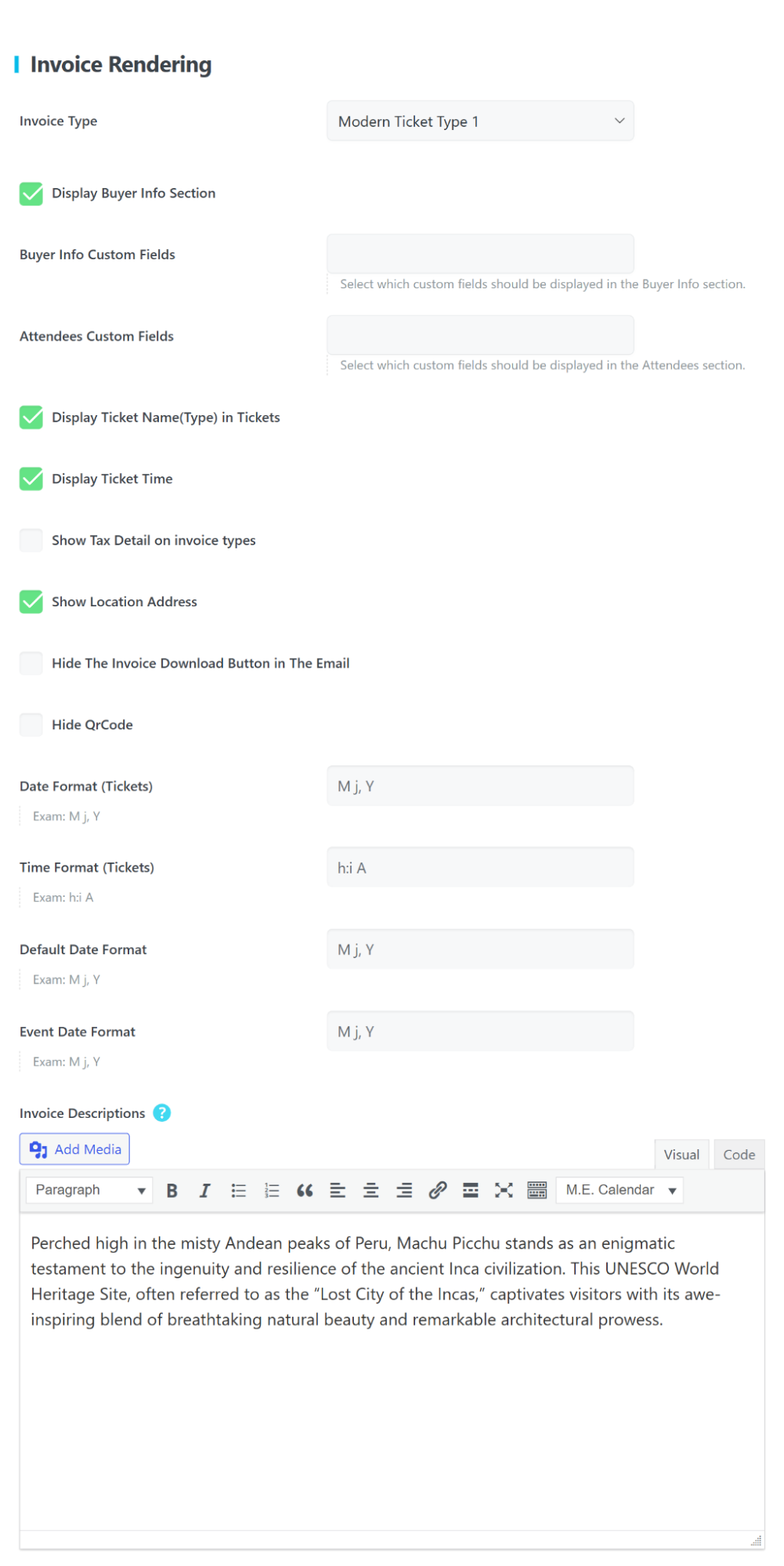Disable the Display Buyer Info Section checkbox
784x1566 pixels.
[x=31, y=193]
